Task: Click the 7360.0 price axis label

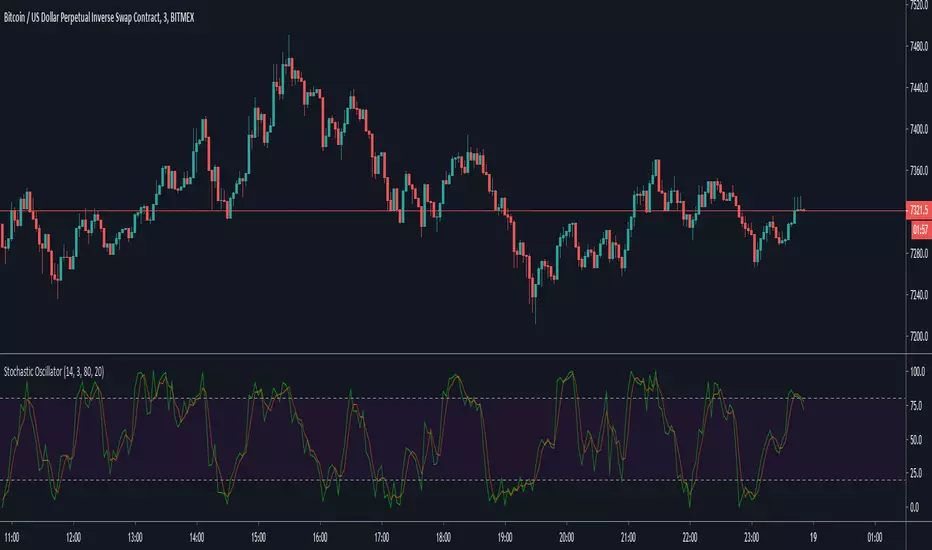Action: click(x=919, y=171)
